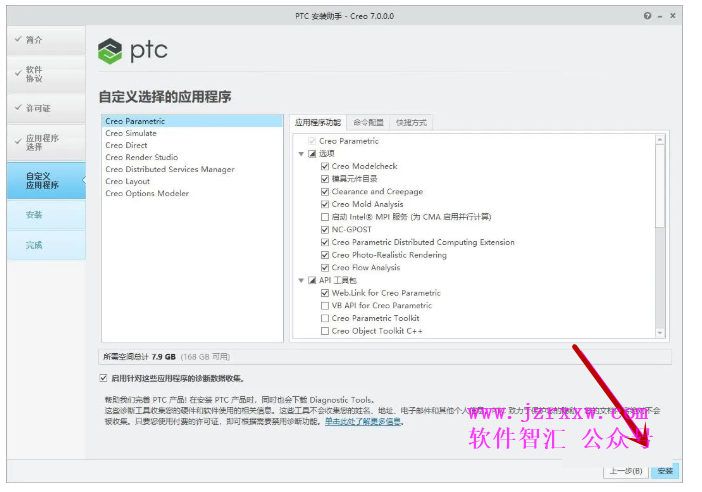Screen dimensions: 702x492
Task: Toggle the Clearance and Creepage checkbox
Action: point(325,192)
